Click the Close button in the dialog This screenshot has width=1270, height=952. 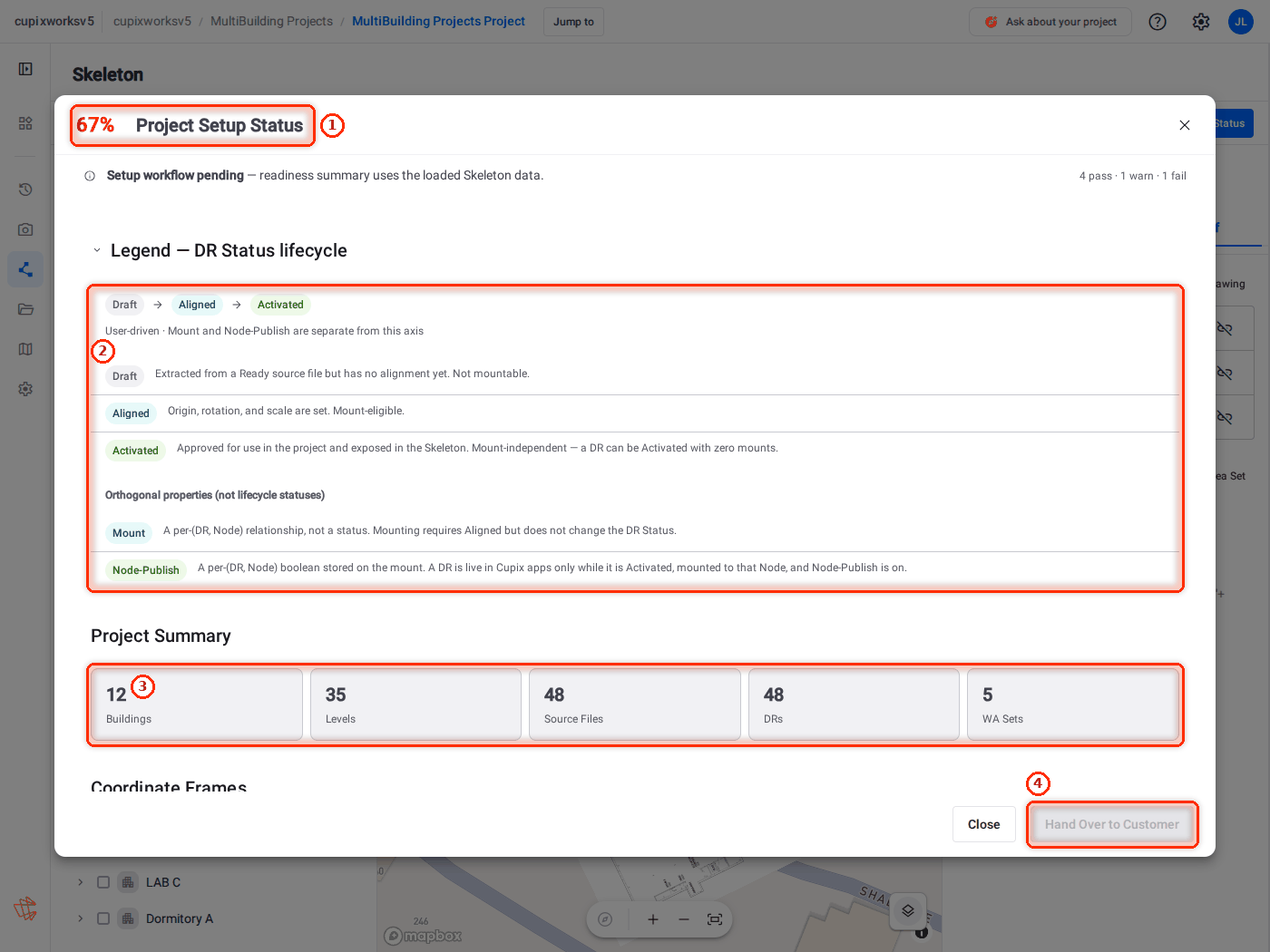click(x=983, y=824)
